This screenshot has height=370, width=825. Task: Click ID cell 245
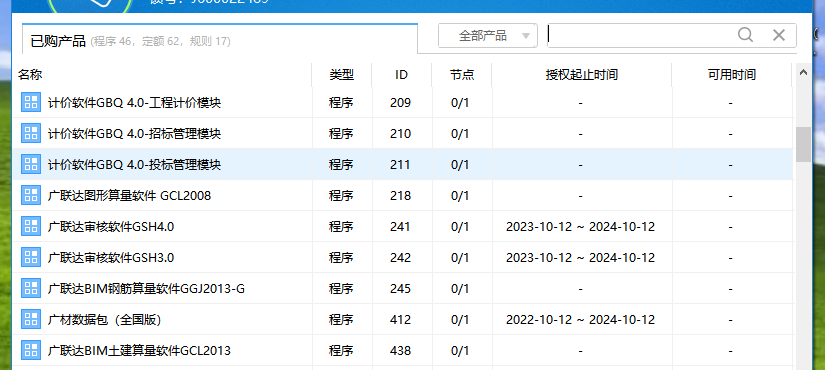pos(400,289)
